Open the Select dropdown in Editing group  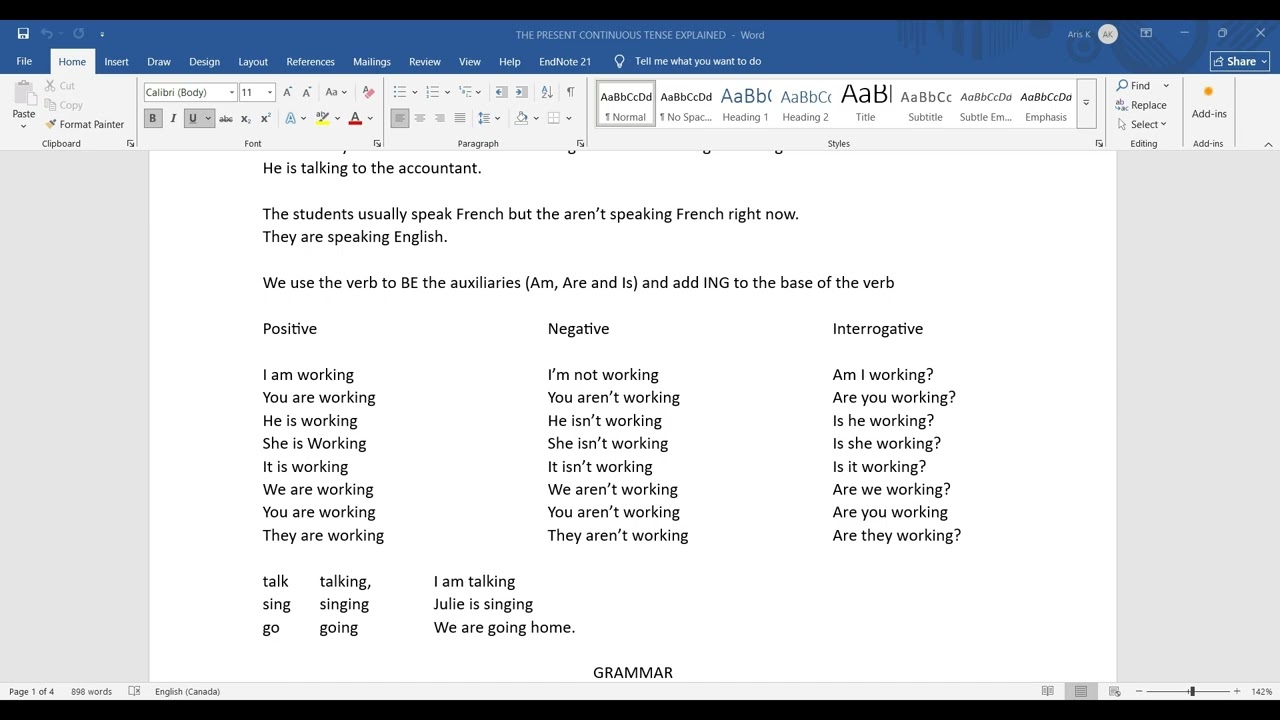point(1143,124)
